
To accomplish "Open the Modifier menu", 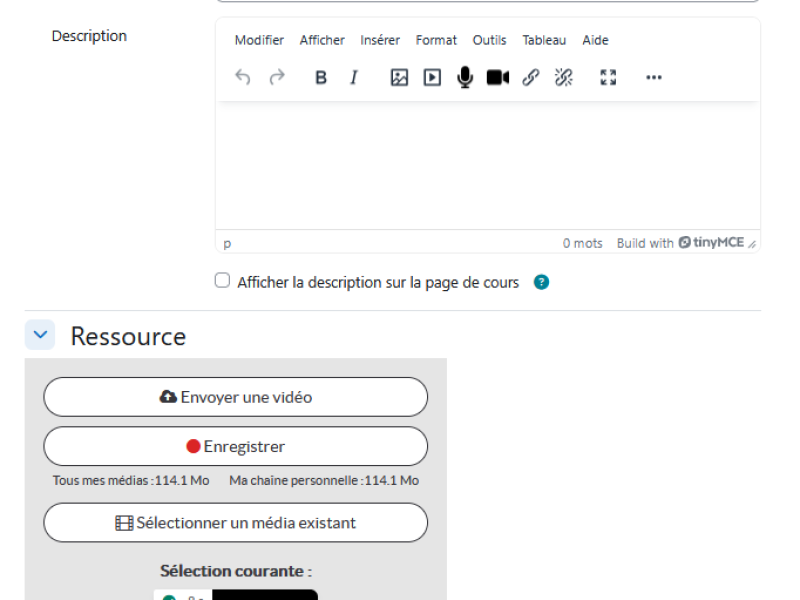I will click(259, 40).
